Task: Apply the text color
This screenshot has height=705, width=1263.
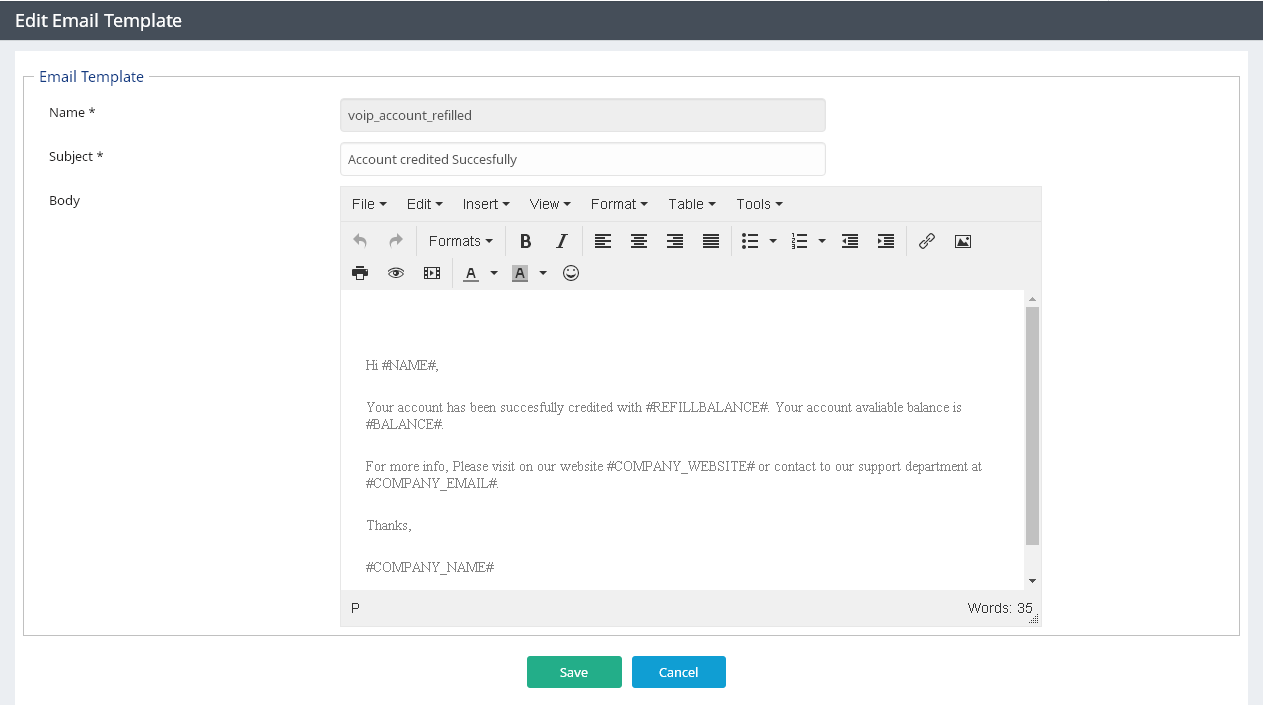Action: click(x=471, y=273)
